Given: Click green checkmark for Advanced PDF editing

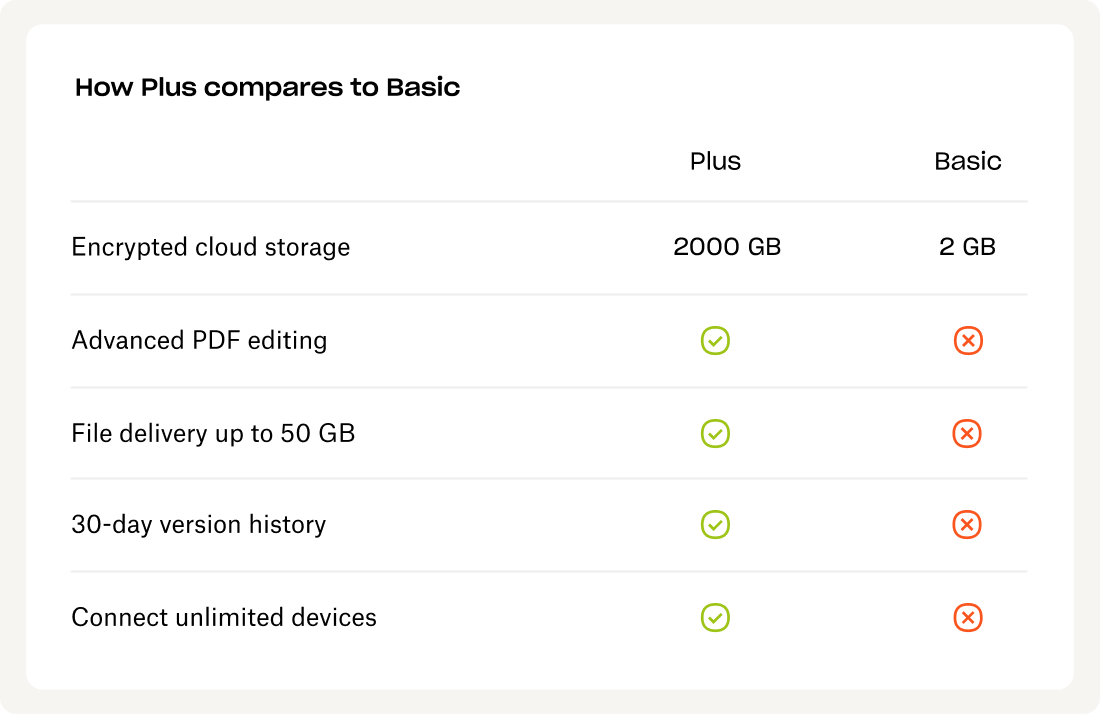Looking at the screenshot, I should pyautogui.click(x=715, y=341).
